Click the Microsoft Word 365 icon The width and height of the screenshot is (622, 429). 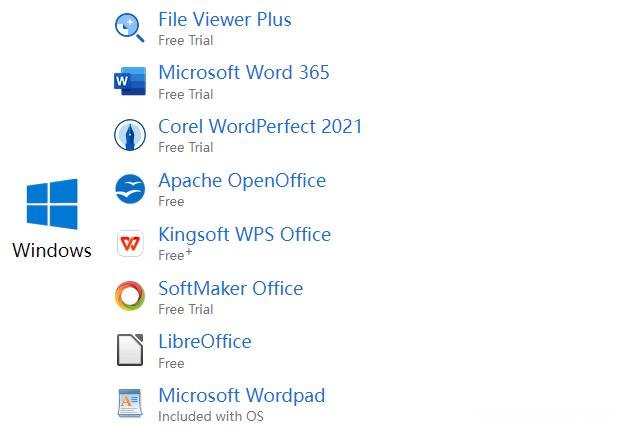[x=130, y=81]
